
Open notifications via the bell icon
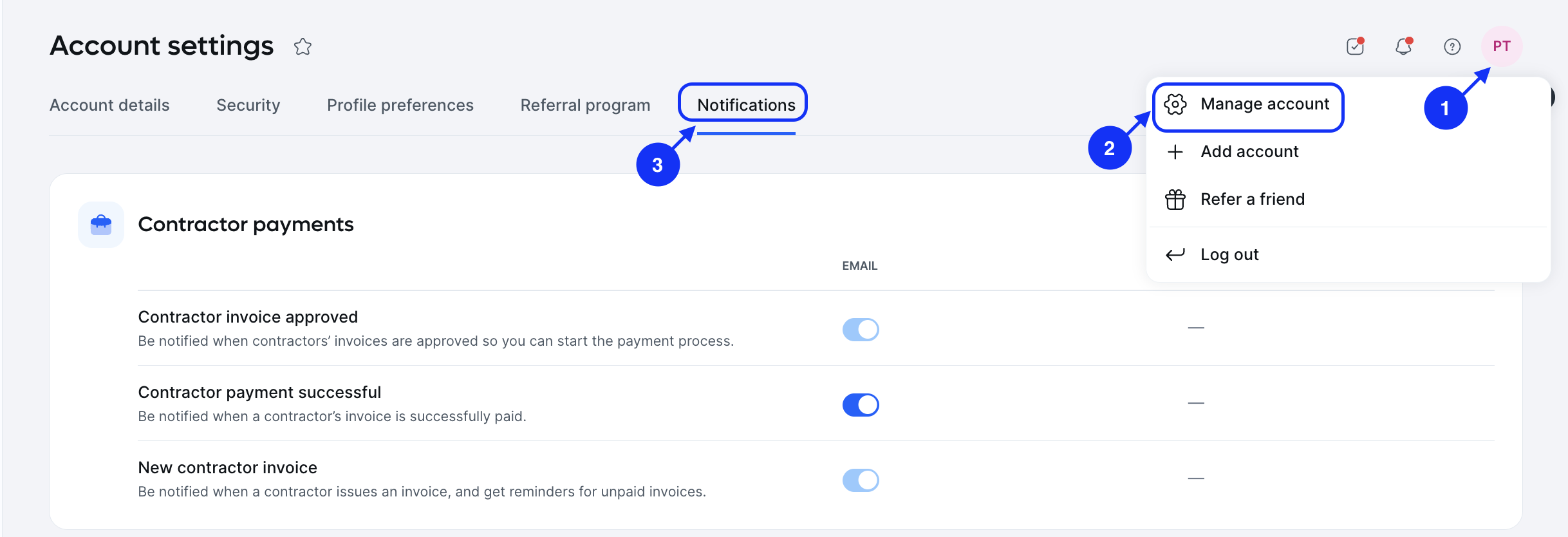[1403, 46]
